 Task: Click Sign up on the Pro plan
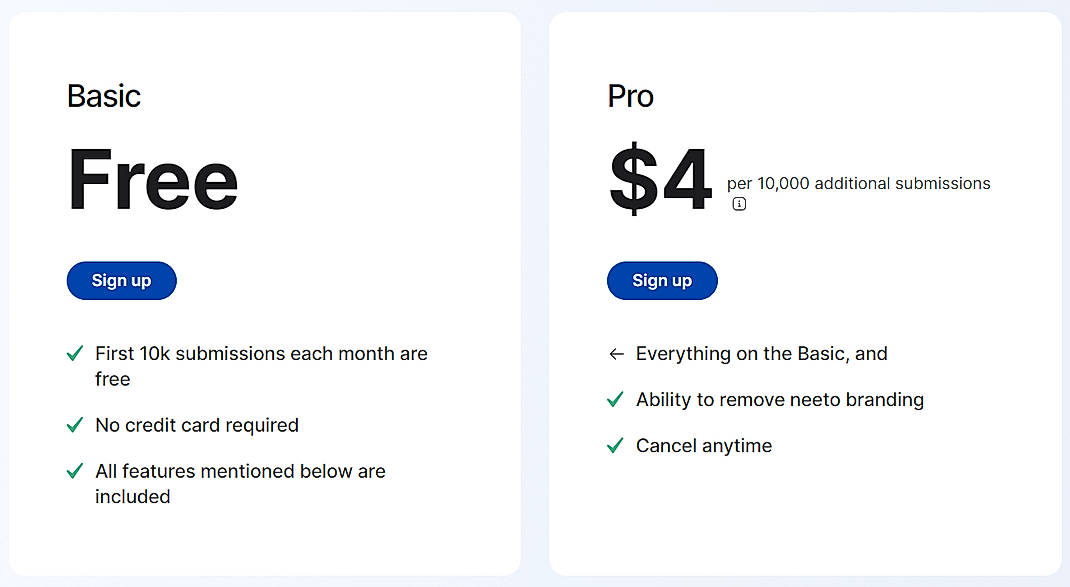(662, 281)
